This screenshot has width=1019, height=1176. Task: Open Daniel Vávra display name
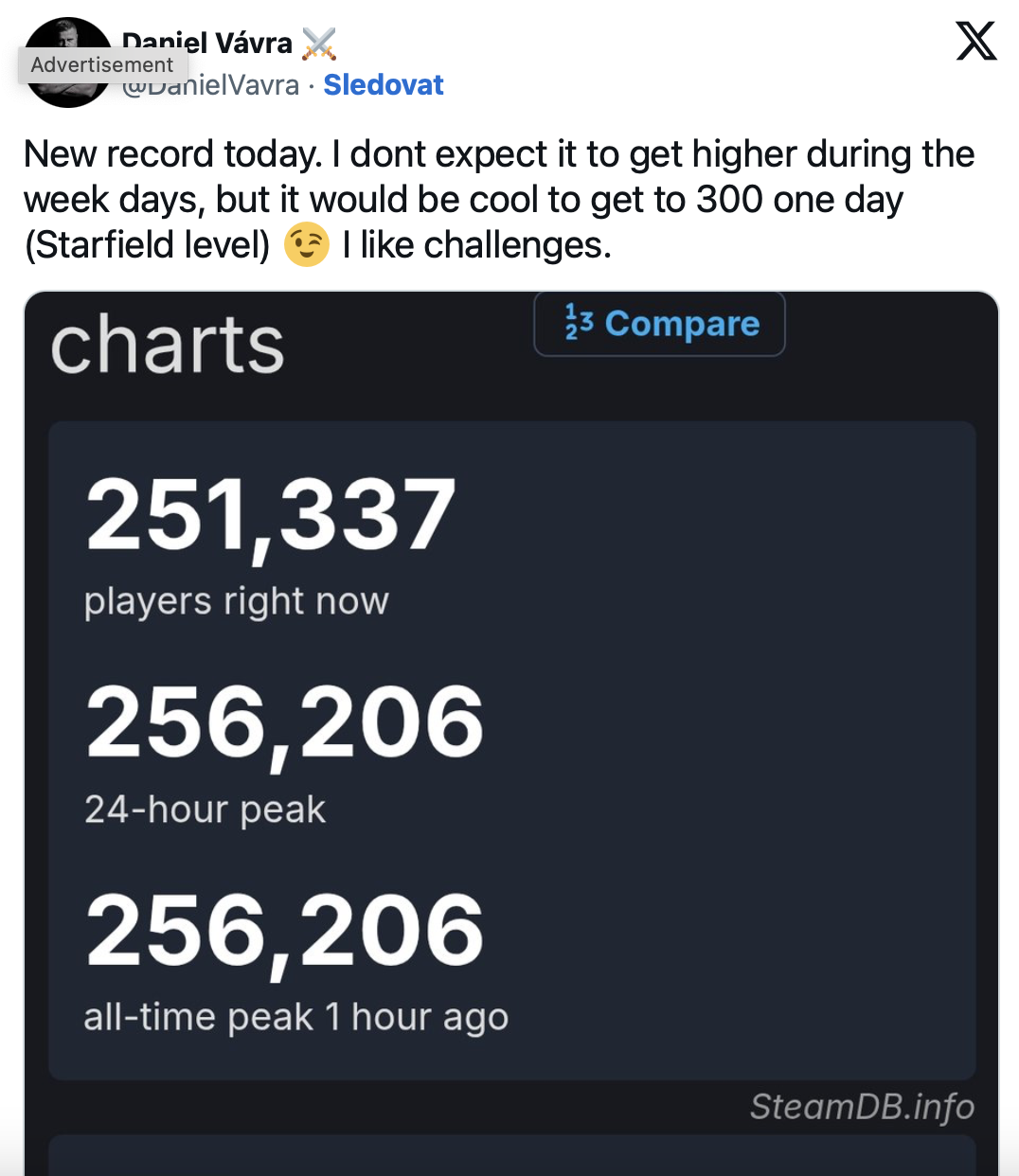208,42
